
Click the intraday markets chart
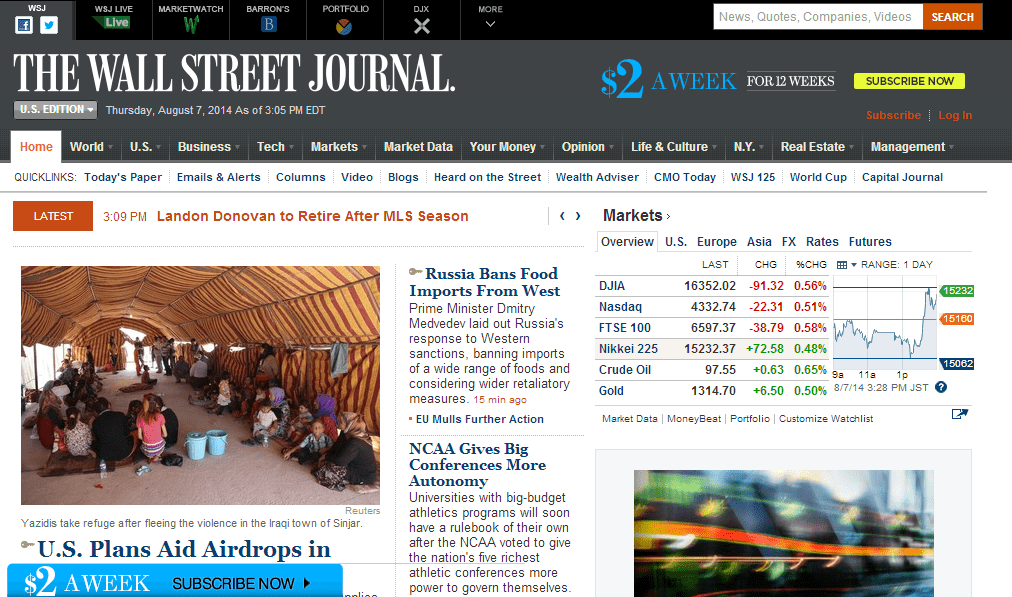[x=885, y=323]
